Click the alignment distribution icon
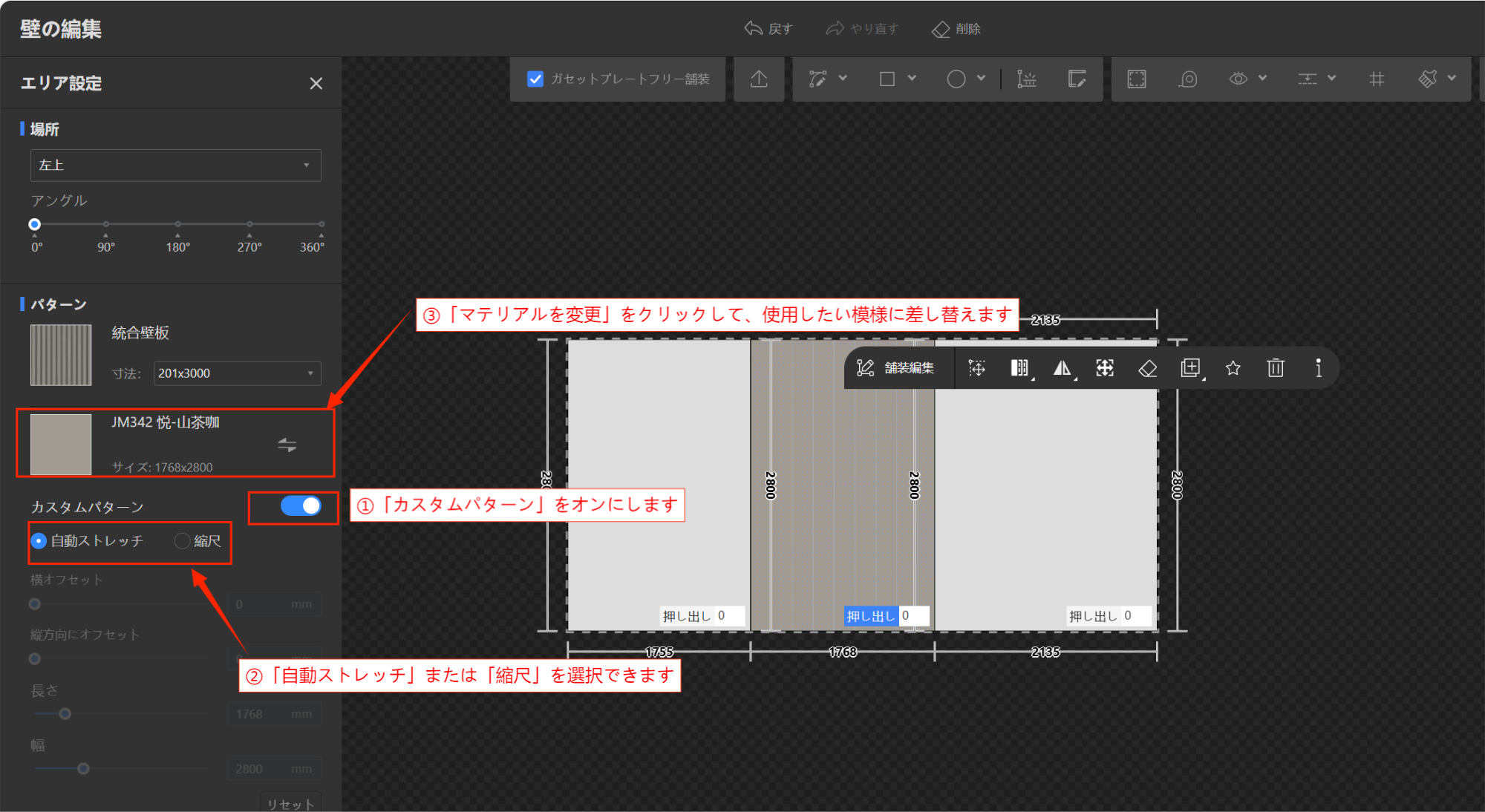This screenshot has width=1485, height=812. (1308, 79)
